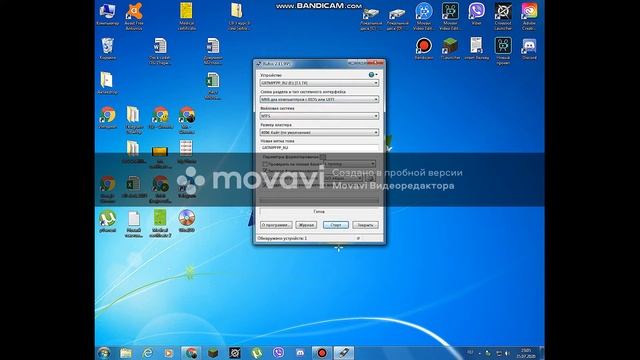Expand cluster size 4096 dropdown

(319, 132)
